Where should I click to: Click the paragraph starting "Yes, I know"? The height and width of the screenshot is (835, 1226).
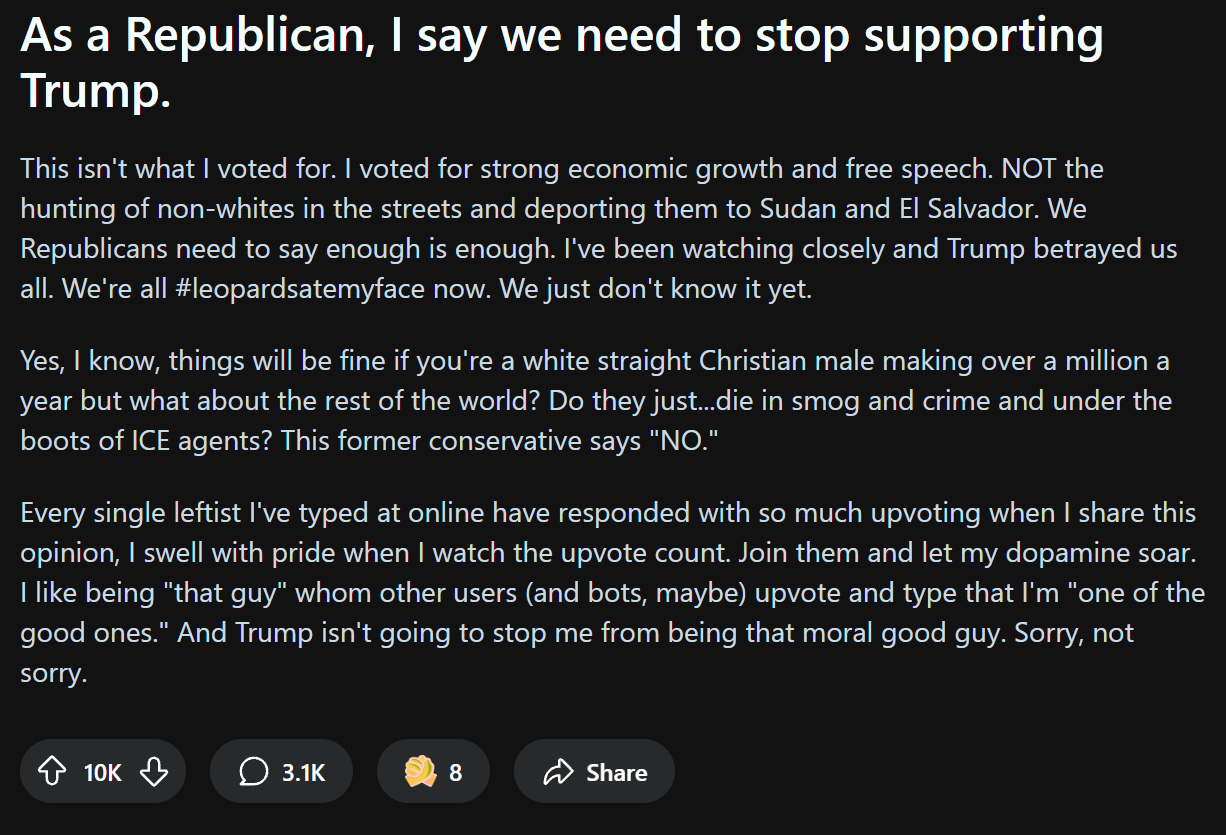pyautogui.click(x=596, y=401)
